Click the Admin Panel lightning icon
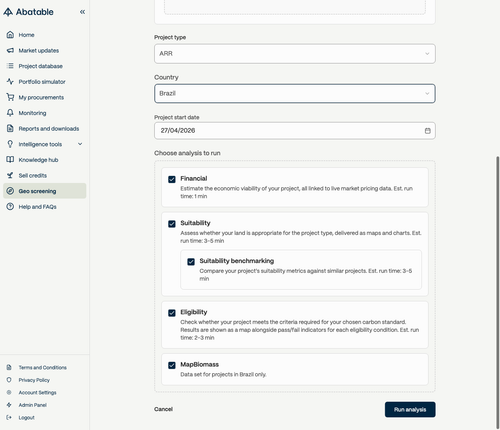Screen dimensions: 500x430 pyautogui.click(x=9, y=405)
